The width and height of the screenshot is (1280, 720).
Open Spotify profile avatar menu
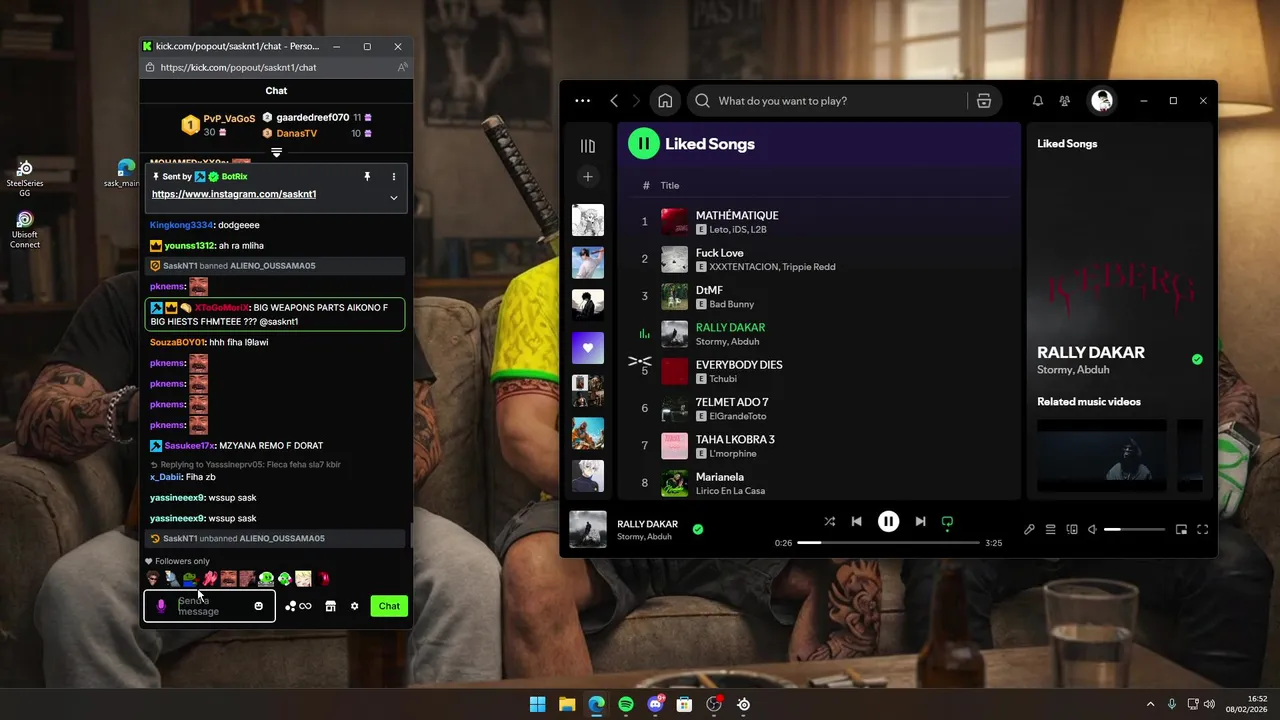tap(1102, 101)
